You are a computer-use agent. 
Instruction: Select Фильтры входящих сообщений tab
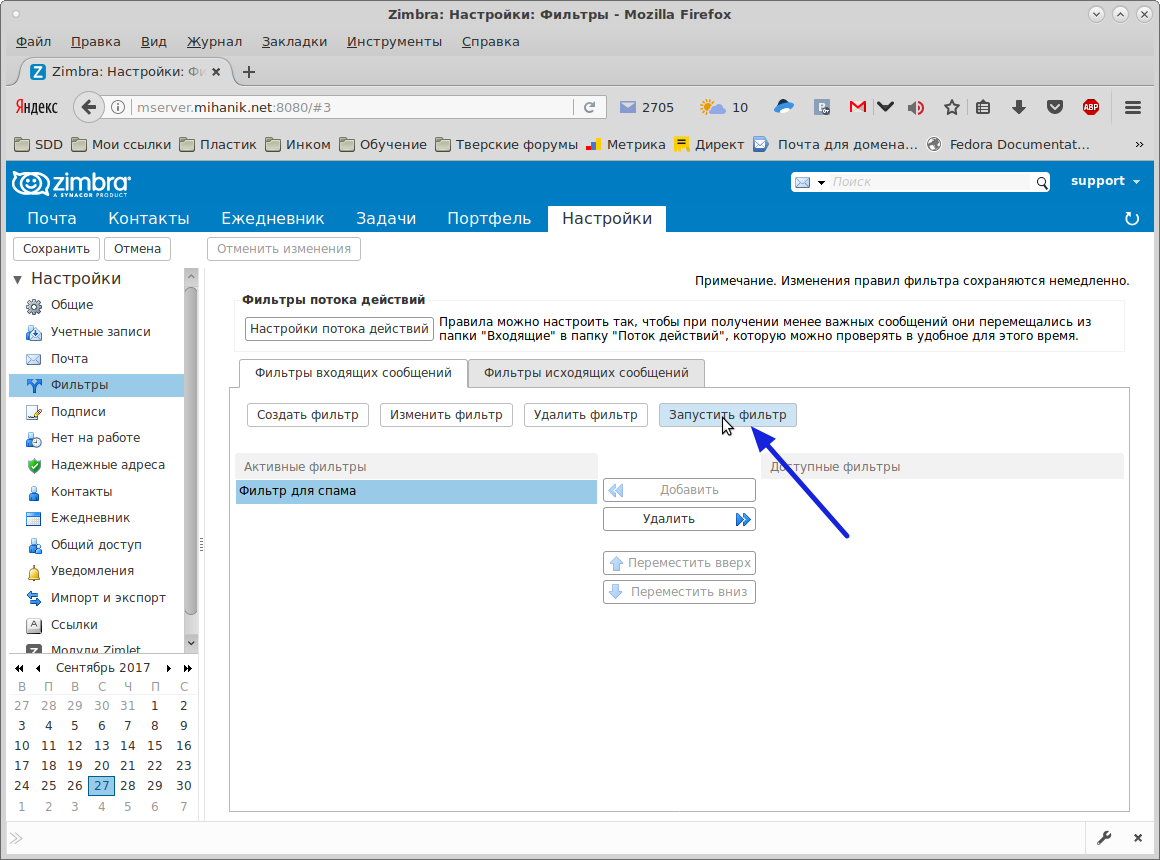pyautogui.click(x=353, y=373)
